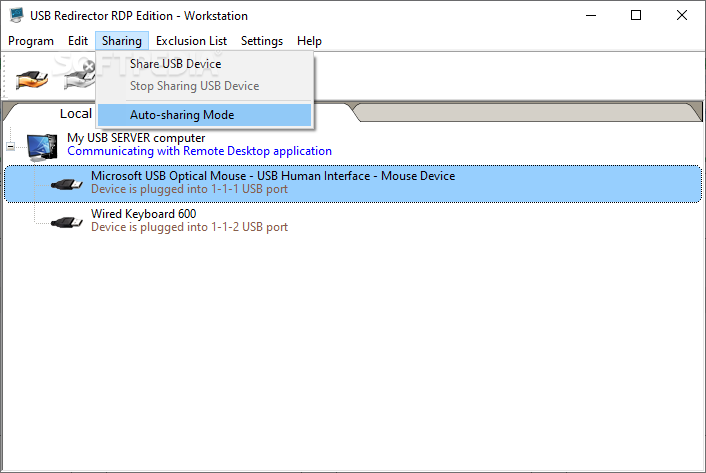The width and height of the screenshot is (706, 473).
Task: Click the USB plug icon beside Optical Mouse
Action: pyautogui.click(x=67, y=184)
